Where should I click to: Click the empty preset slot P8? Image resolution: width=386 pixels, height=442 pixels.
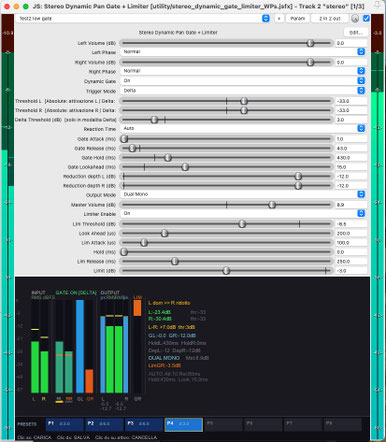[342, 425]
